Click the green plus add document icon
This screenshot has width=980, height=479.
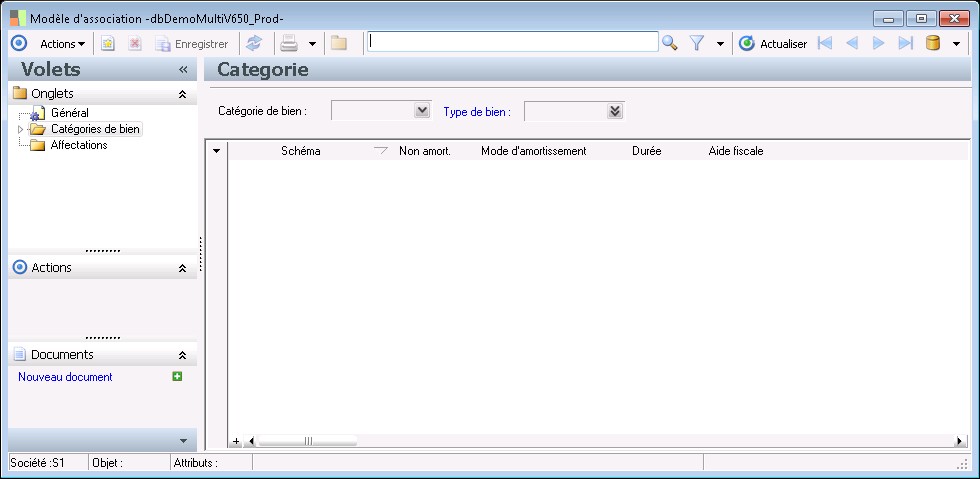pos(178,376)
